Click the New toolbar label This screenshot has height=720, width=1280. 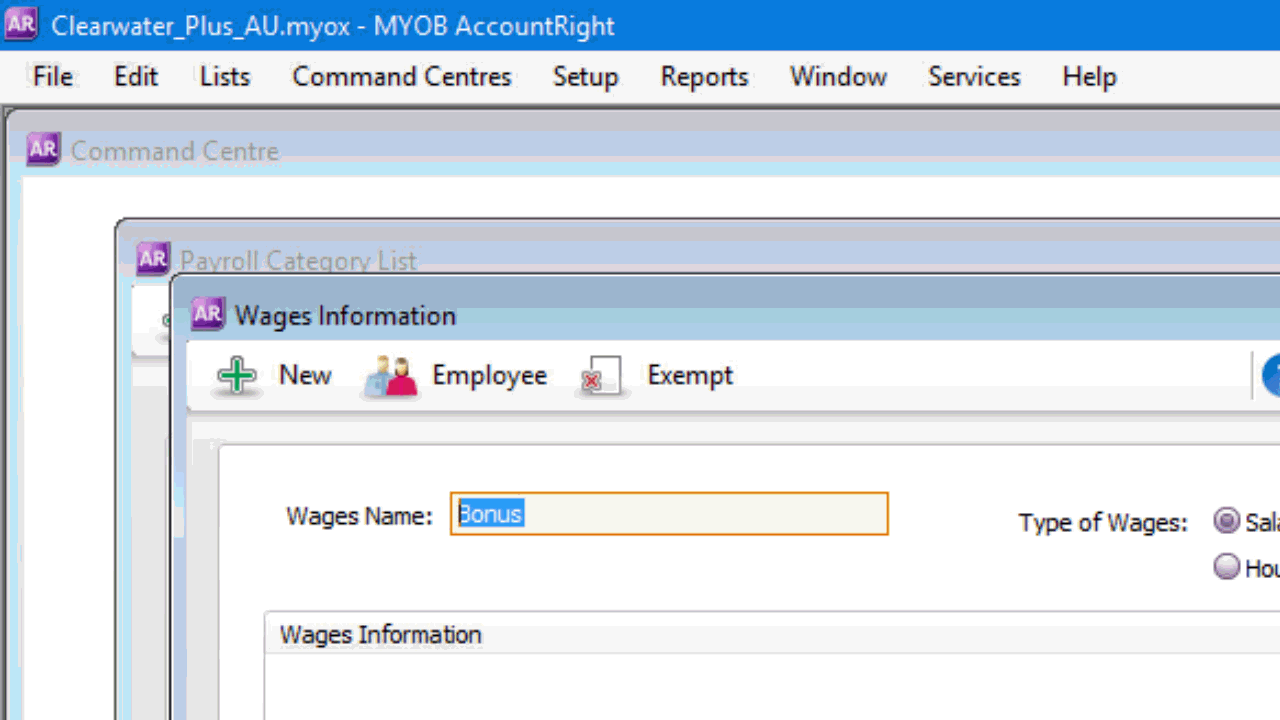click(305, 375)
